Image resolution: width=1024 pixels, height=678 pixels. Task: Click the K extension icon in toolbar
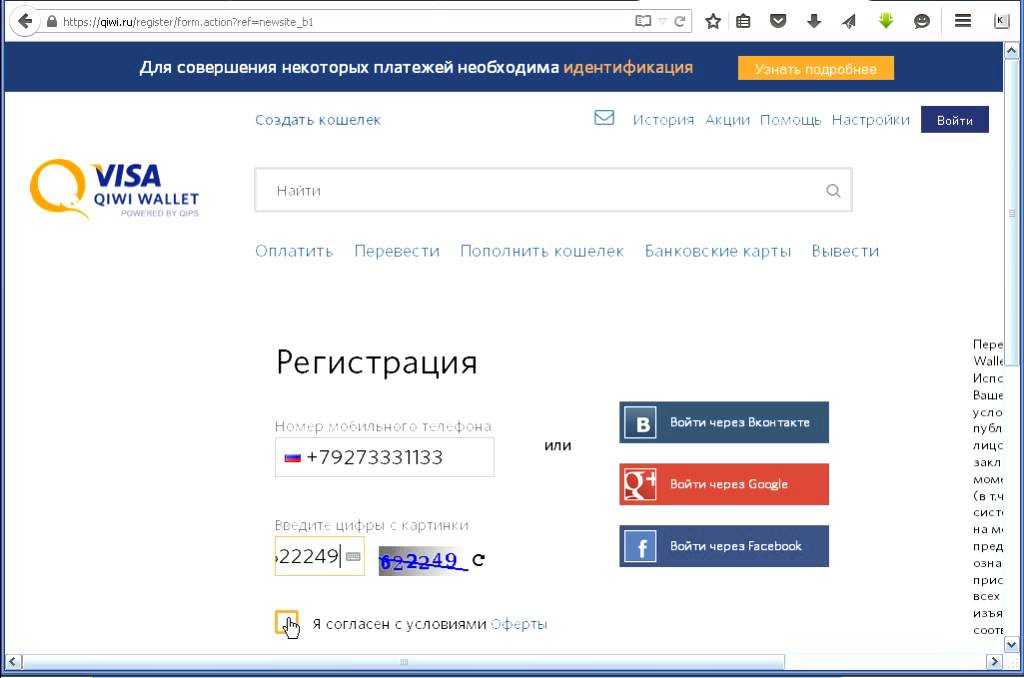(x=1001, y=21)
